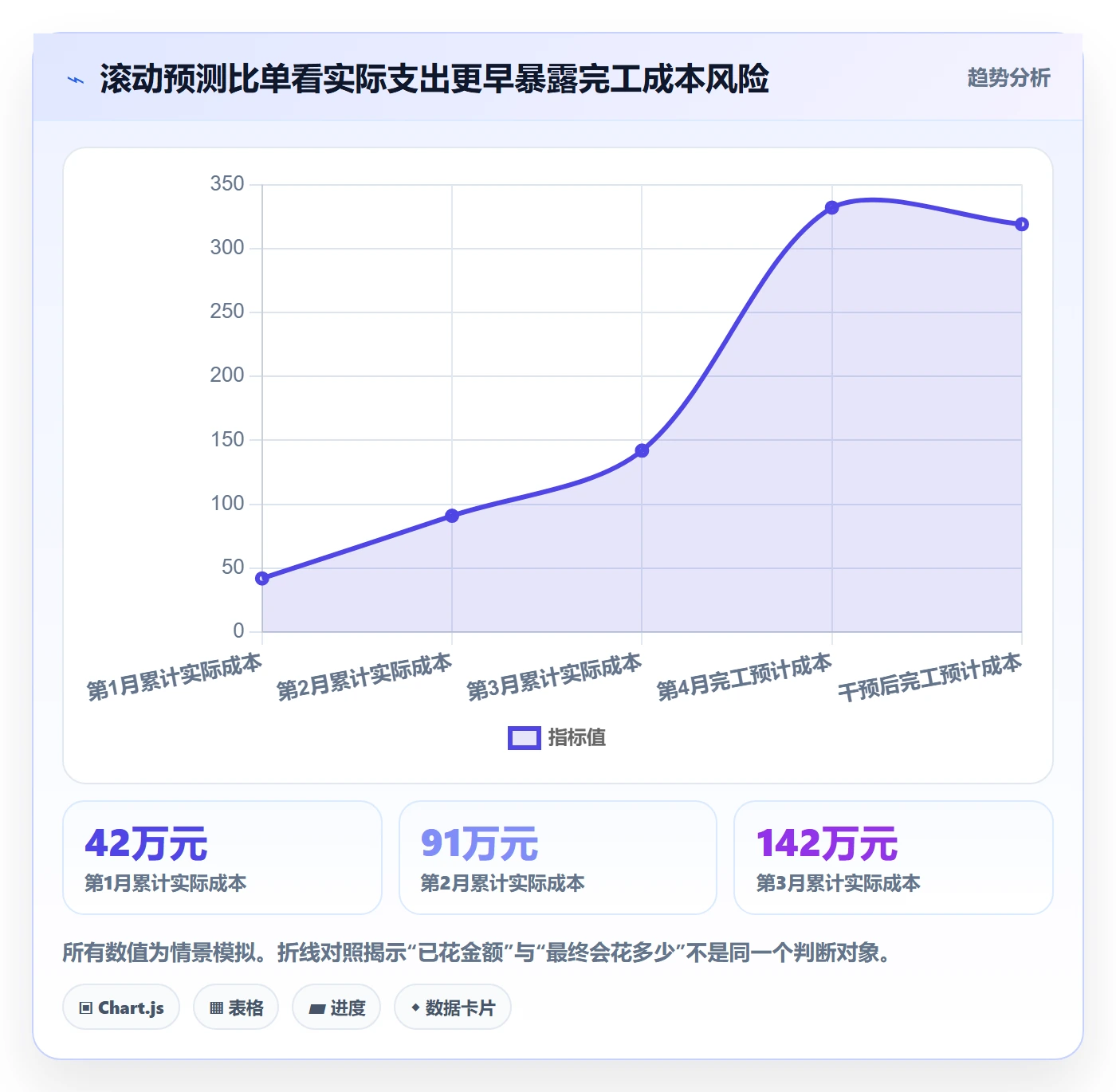
Task: Click the 第3月累计实际成本 caption under 142万元
Action: [x=839, y=883]
